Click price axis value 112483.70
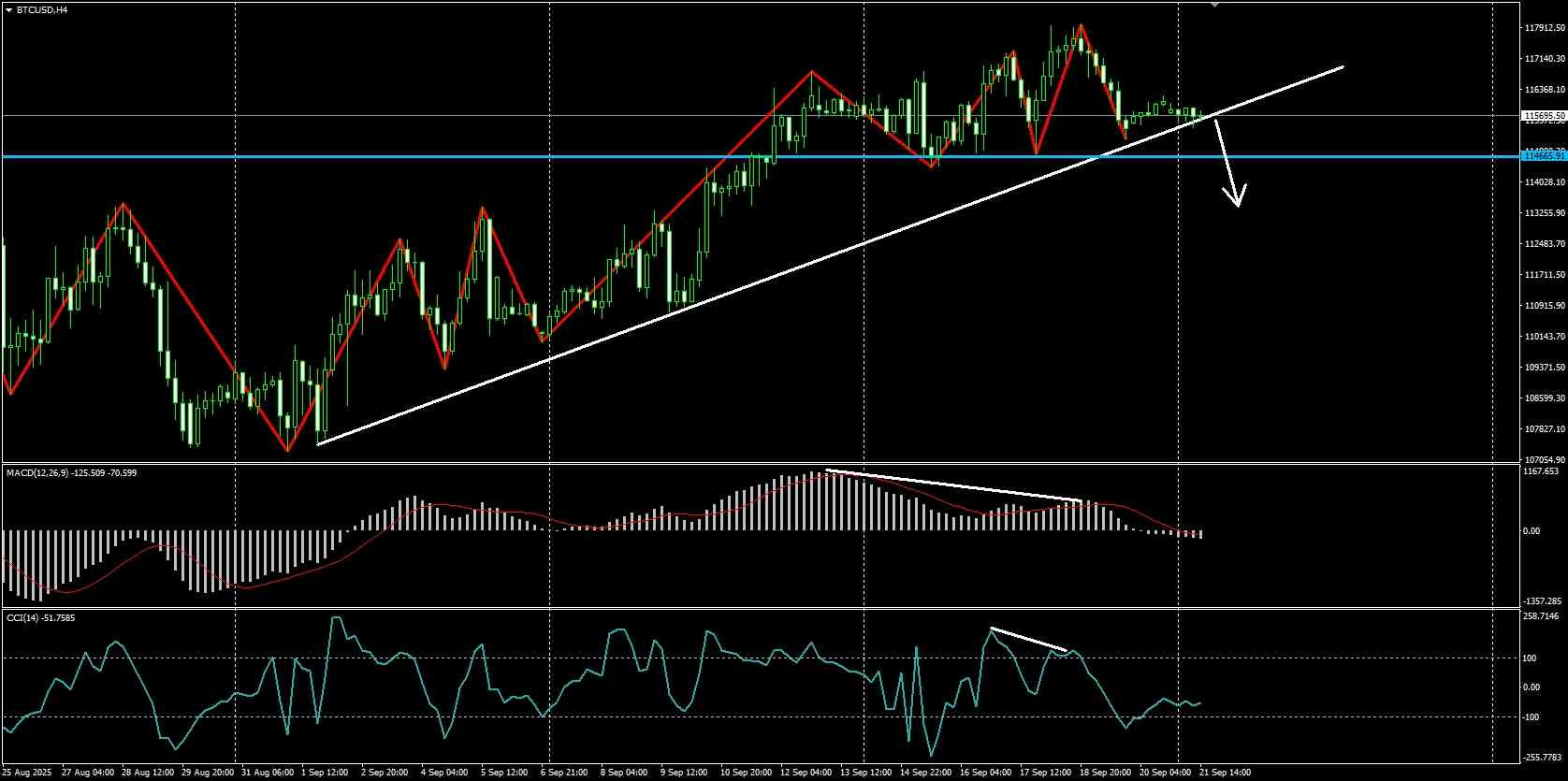Image resolution: width=1568 pixels, height=781 pixels. [x=1545, y=244]
